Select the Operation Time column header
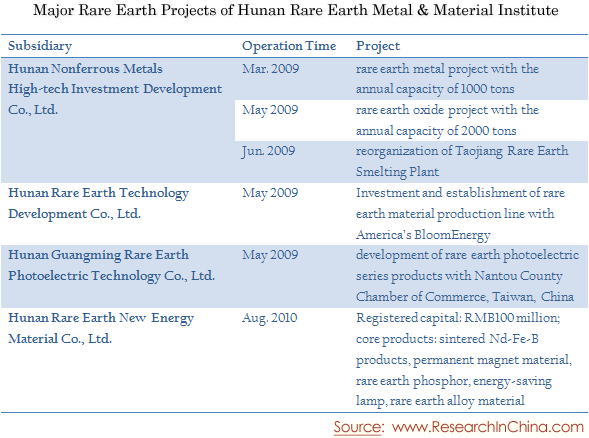Screen dimensions: 589x438 (x=289, y=46)
